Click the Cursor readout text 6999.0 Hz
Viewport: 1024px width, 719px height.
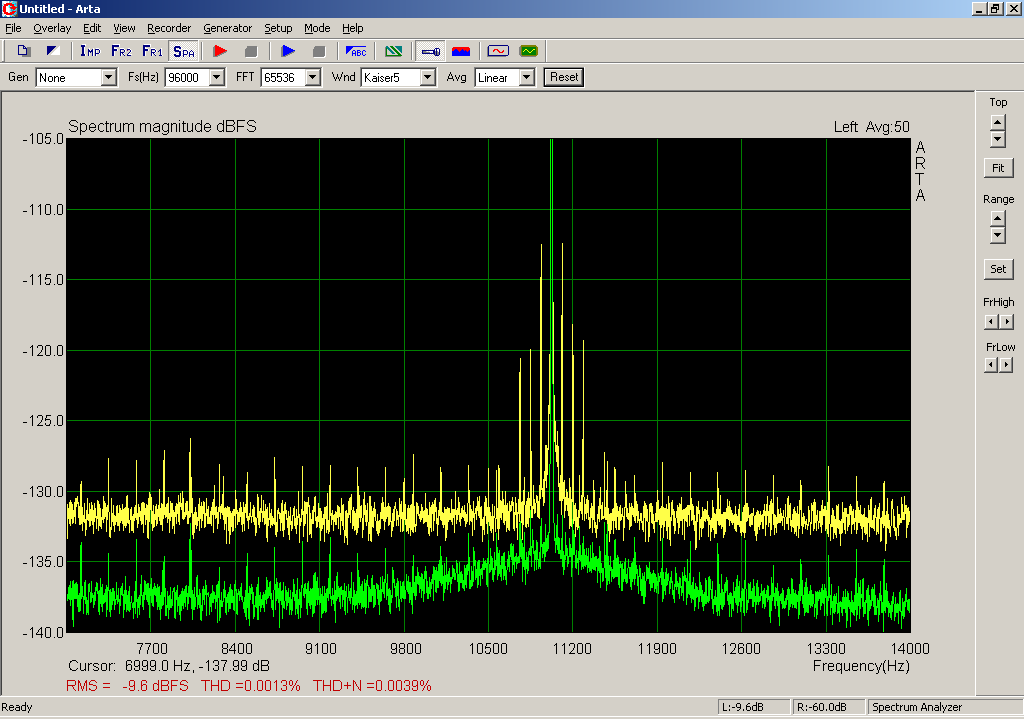click(x=169, y=666)
